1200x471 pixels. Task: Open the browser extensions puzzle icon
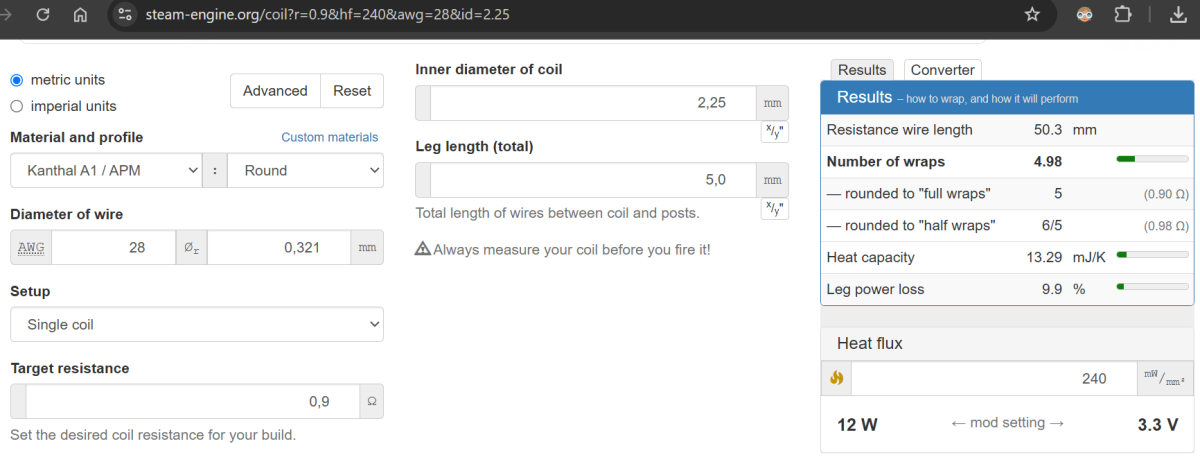1123,15
